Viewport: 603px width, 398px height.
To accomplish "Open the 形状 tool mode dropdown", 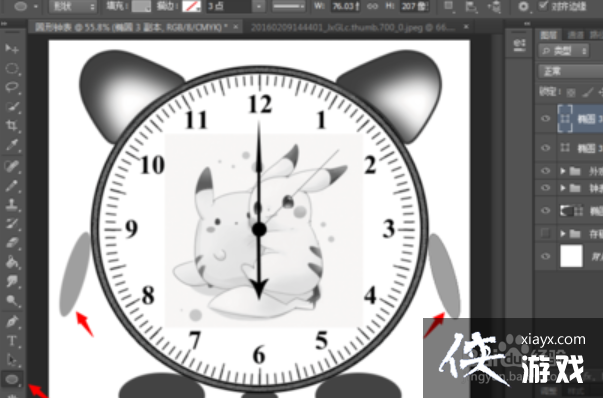I will click(73, 7).
